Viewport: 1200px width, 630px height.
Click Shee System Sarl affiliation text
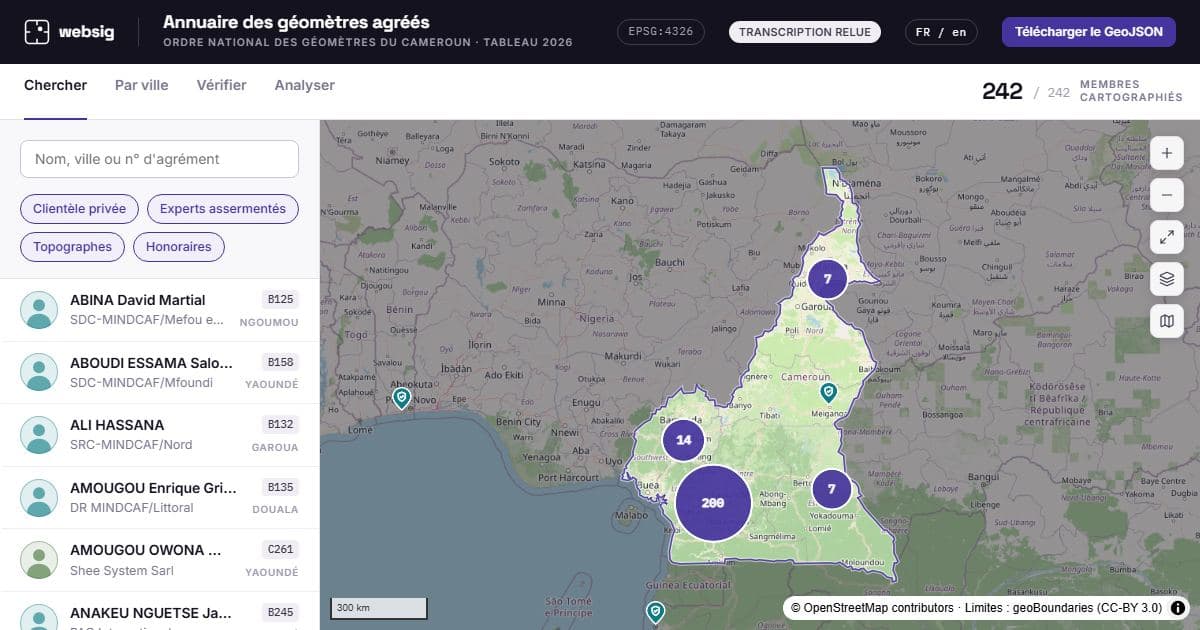(122, 570)
